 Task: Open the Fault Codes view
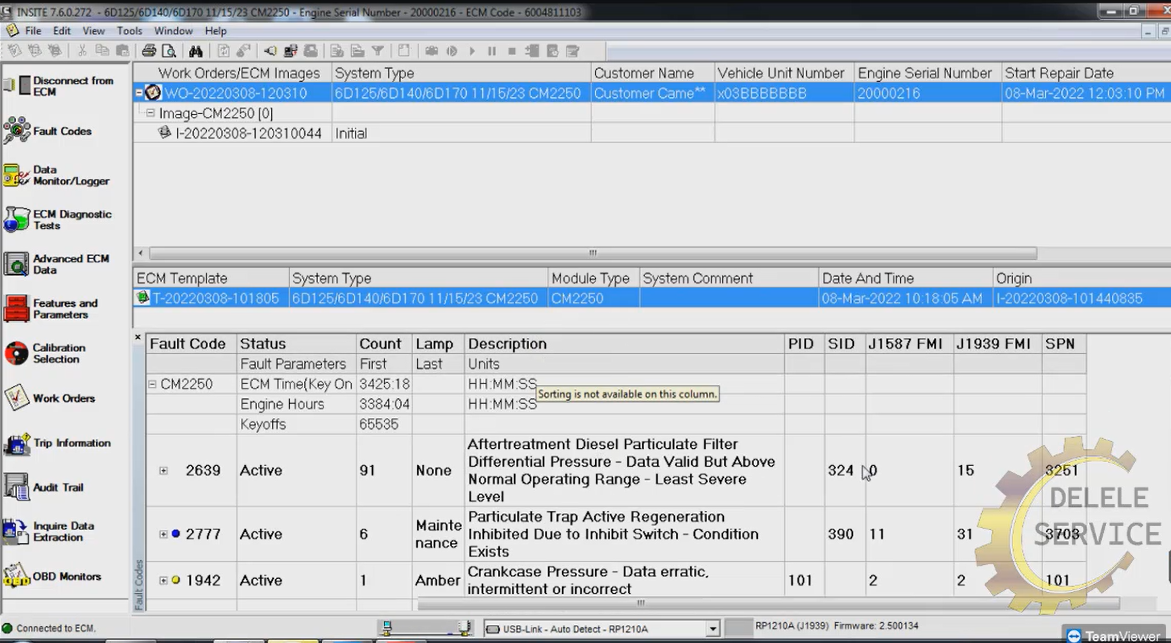[x=16, y=131]
